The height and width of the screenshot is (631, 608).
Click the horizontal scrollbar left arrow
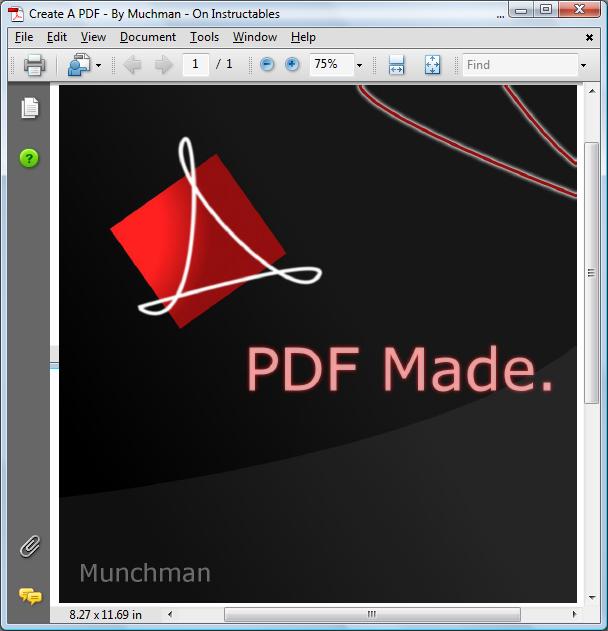170,614
